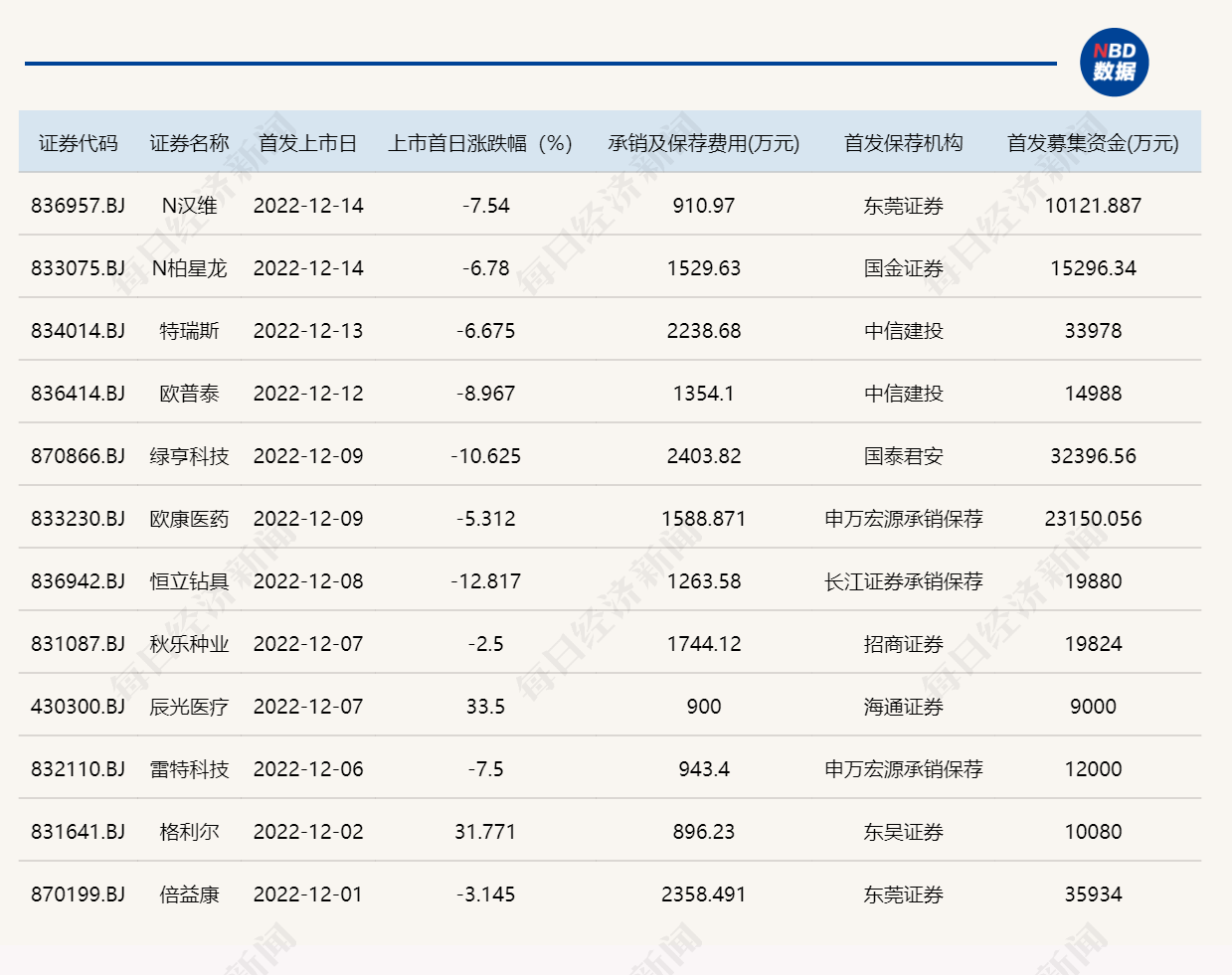Select raised funds value 33978
This screenshot has width=1232, height=975.
[1093, 331]
